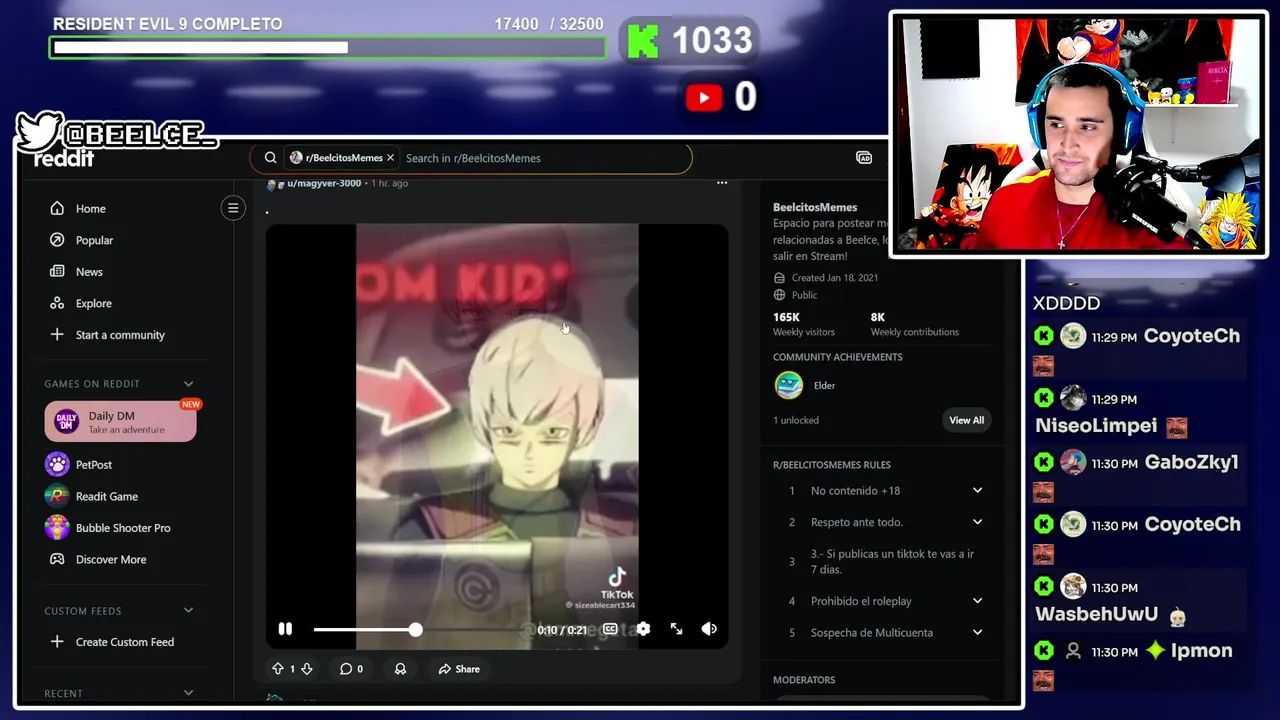Click the TikTok watermark logo in the video
Image resolution: width=1280 pixels, height=720 pixels.
[x=617, y=577]
